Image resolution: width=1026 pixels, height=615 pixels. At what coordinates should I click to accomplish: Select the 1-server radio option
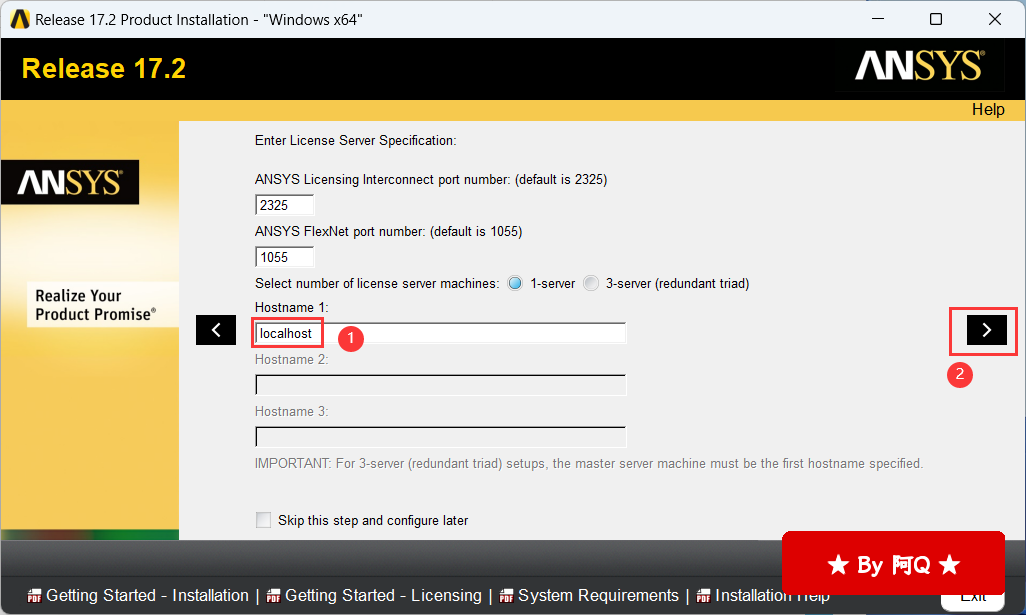pos(516,283)
